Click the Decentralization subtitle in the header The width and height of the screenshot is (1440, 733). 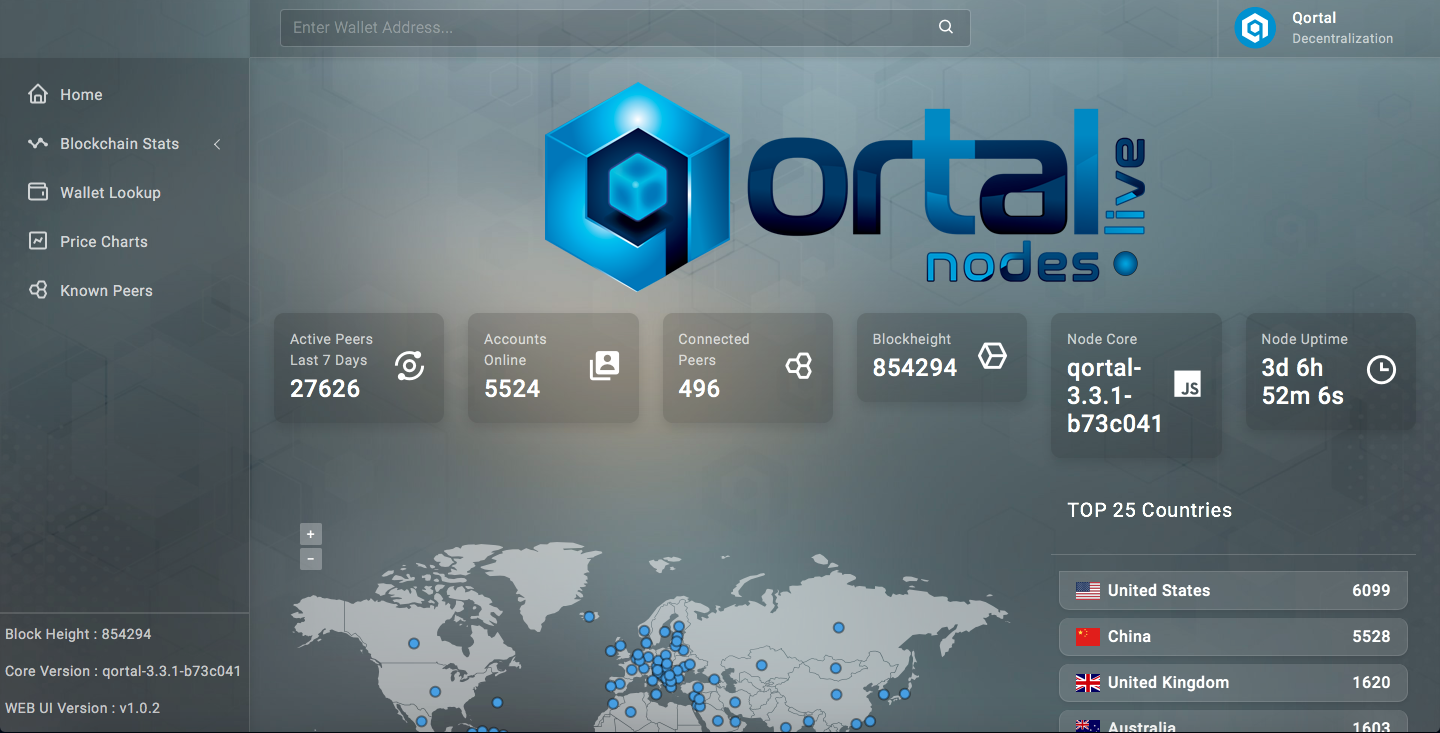(x=1342, y=39)
